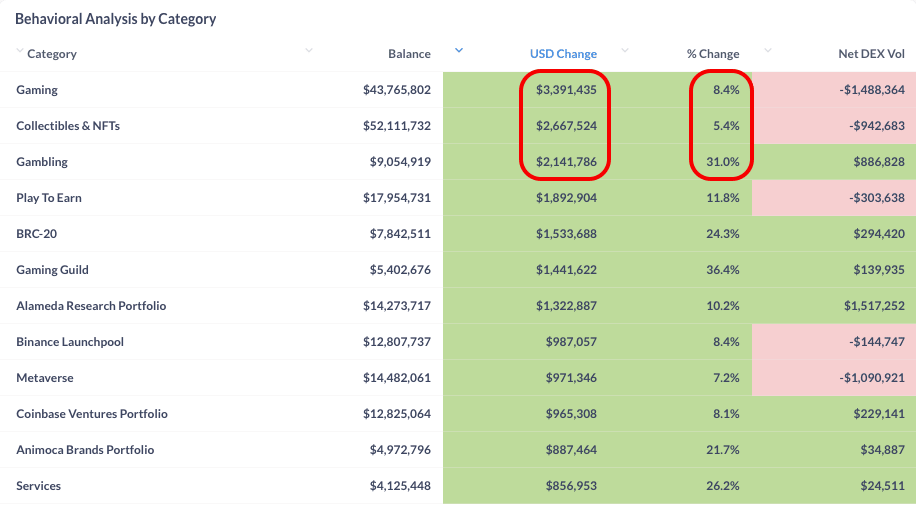916x518 pixels.
Task: Click chevron between USD Change and % Change
Action: coord(625,50)
